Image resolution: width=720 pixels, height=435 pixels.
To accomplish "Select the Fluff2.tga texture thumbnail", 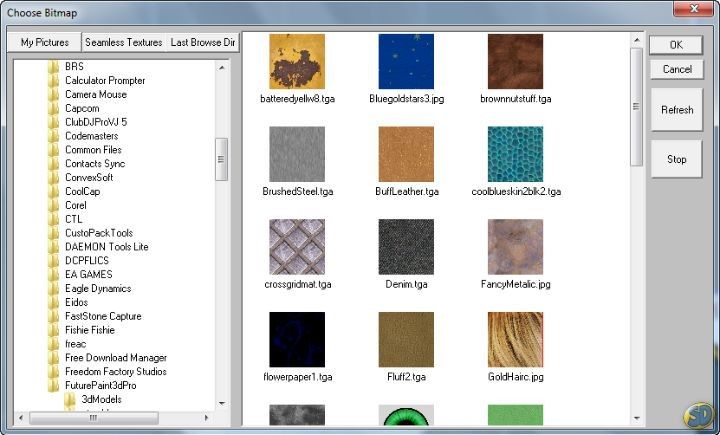I will point(406,339).
